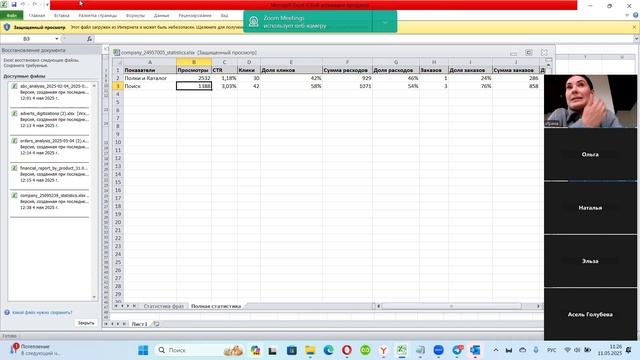
Task: Open the green Файл tab
Action: point(11,16)
